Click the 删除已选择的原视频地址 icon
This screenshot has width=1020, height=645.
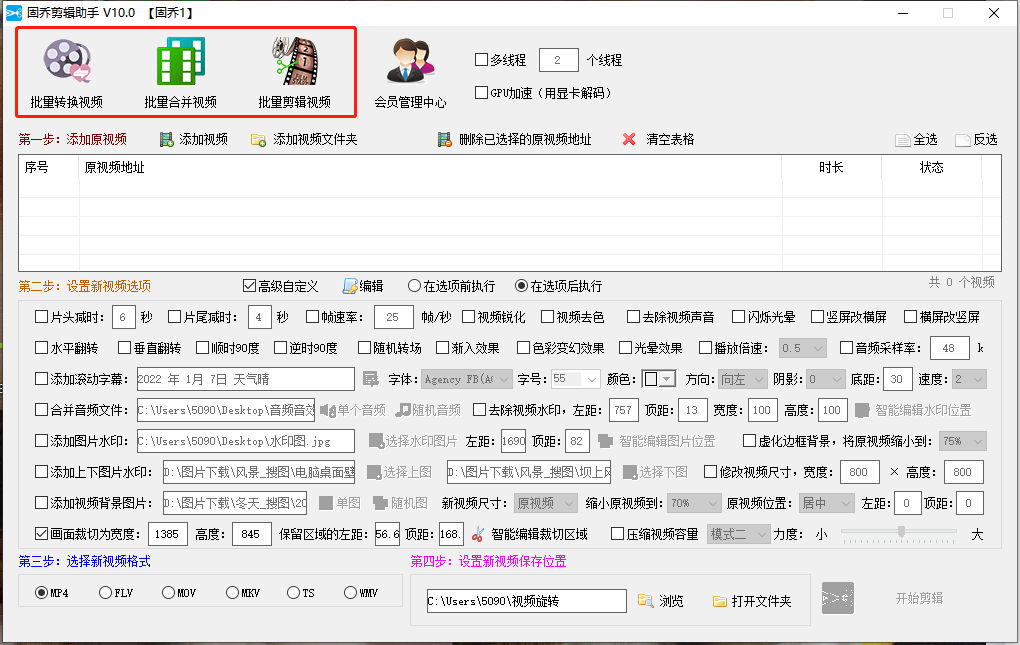(444, 139)
